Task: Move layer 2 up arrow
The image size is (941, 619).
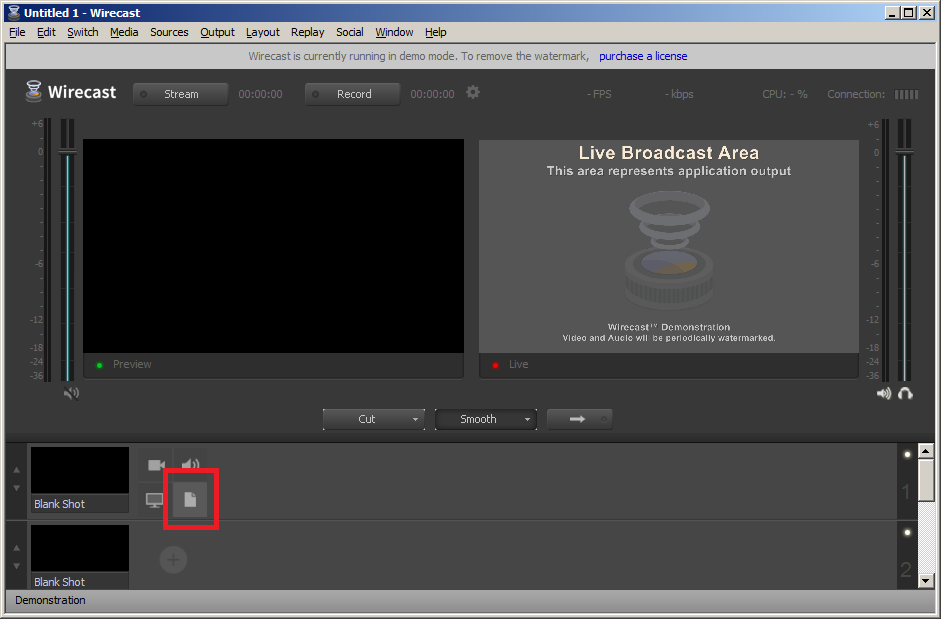Action: point(17,548)
